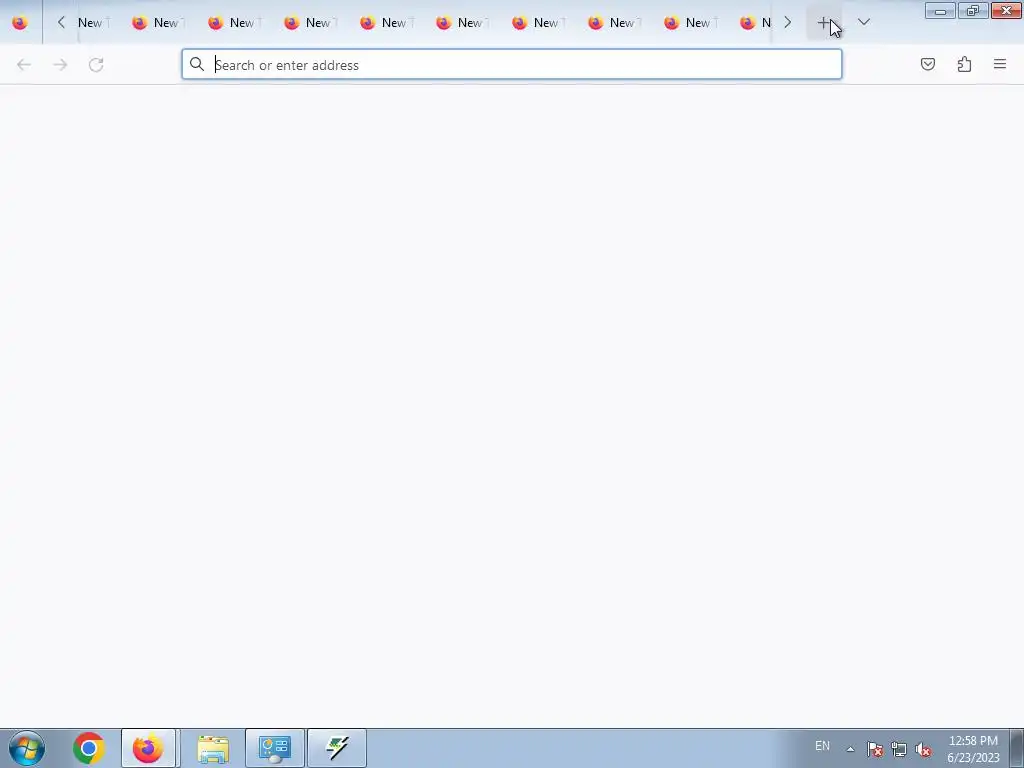Viewport: 1024px width, 768px height.
Task: Click the muted volume speaker icon
Action: [x=923, y=749]
